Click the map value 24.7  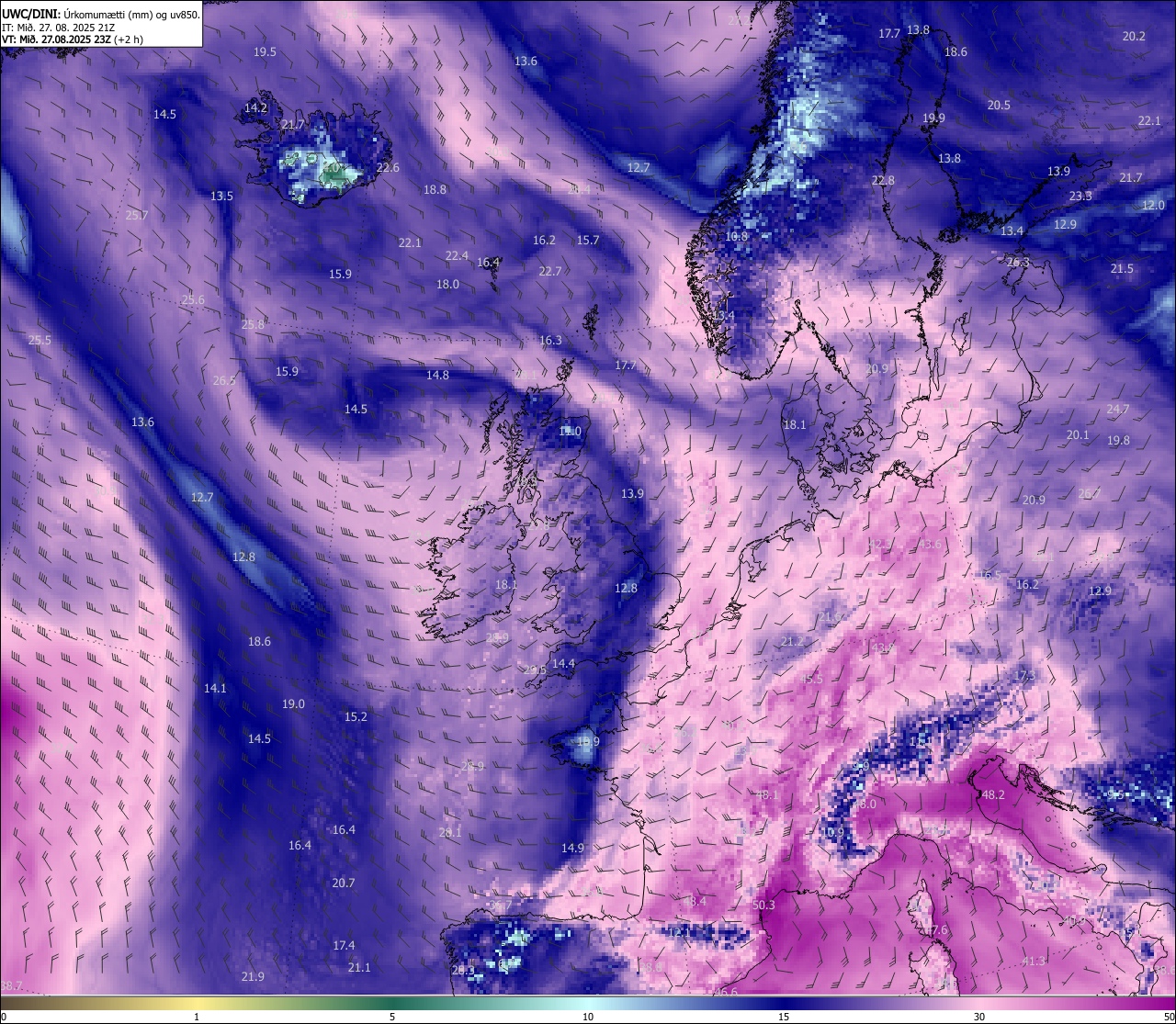1117,410
